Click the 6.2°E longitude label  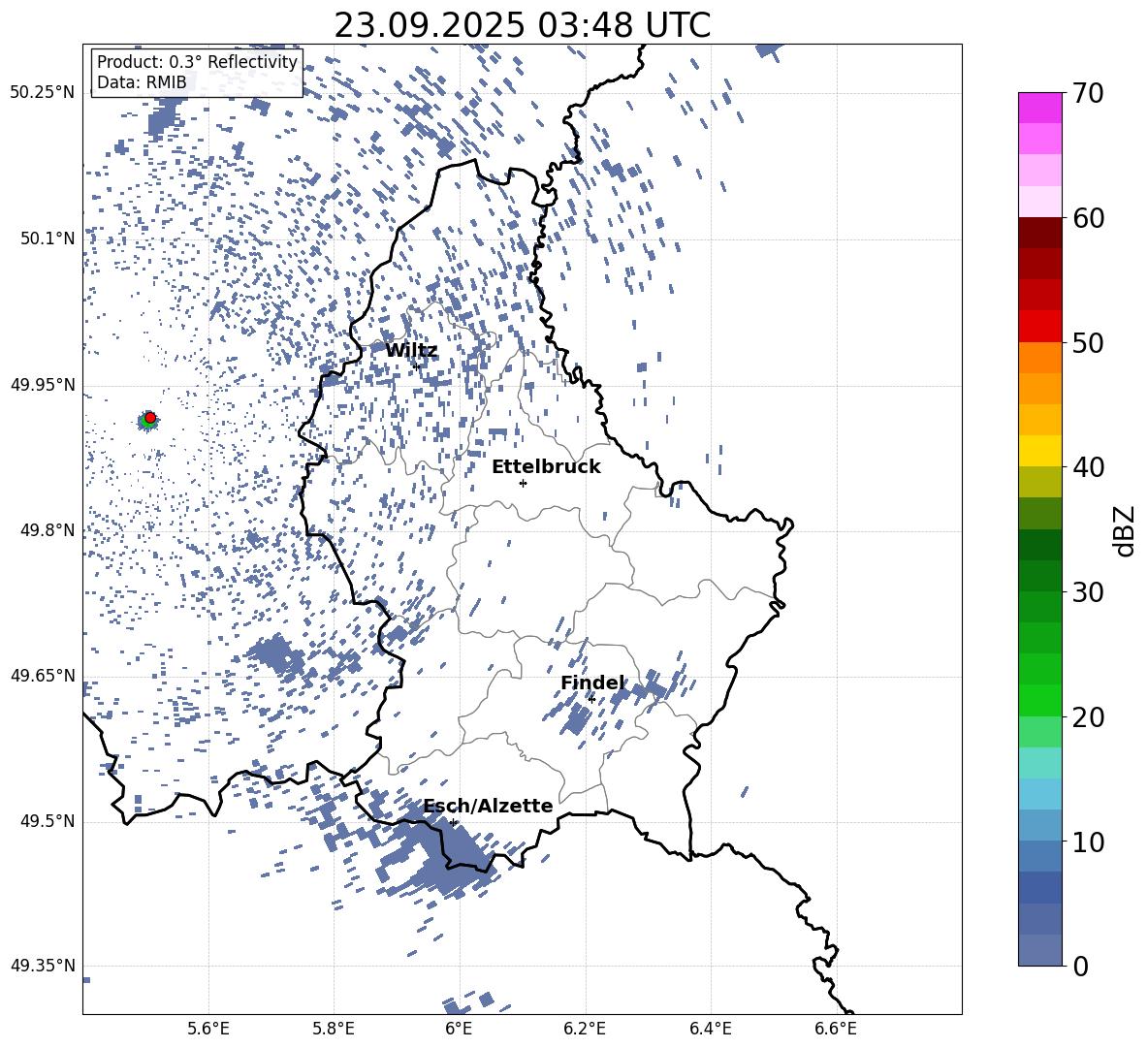[585, 1030]
